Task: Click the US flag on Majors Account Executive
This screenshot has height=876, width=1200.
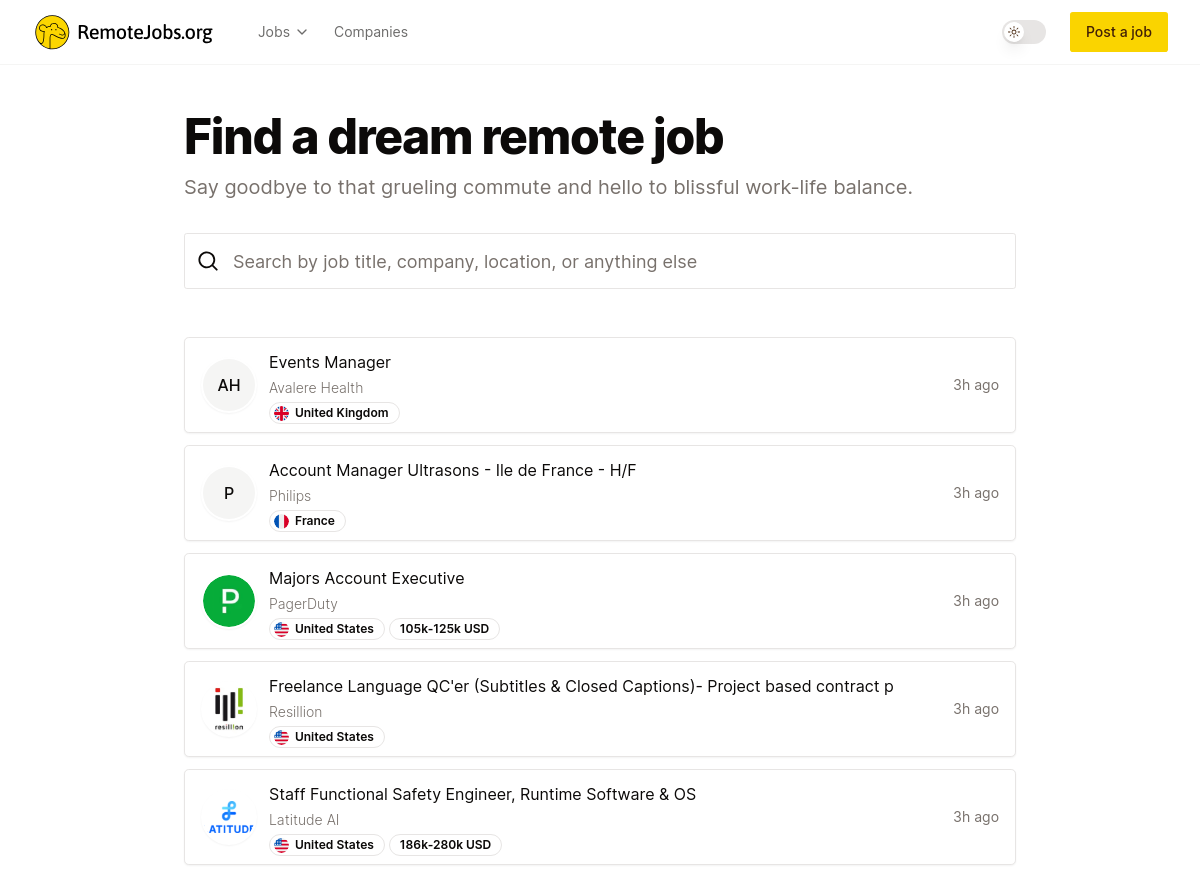Action: pyautogui.click(x=282, y=629)
